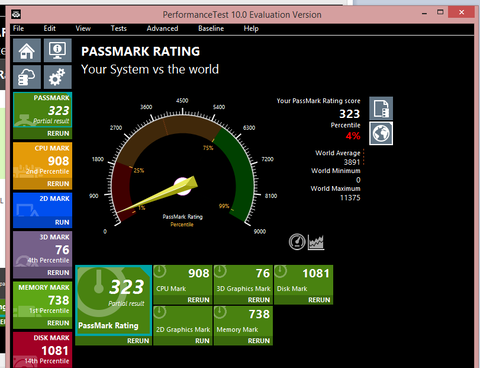Screen dimensions: 480x368
Task: Open the Advanced menu
Action: (x=162, y=29)
